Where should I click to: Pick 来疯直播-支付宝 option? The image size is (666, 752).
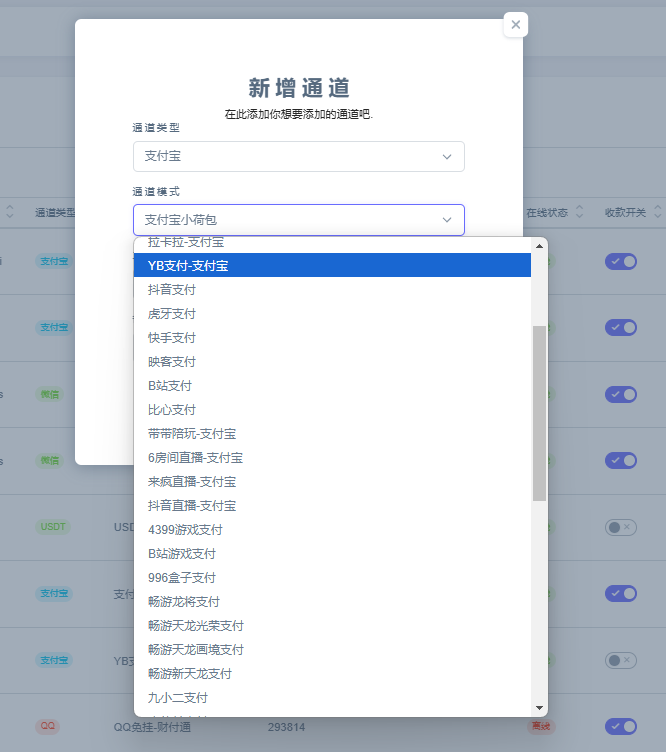(x=332, y=482)
